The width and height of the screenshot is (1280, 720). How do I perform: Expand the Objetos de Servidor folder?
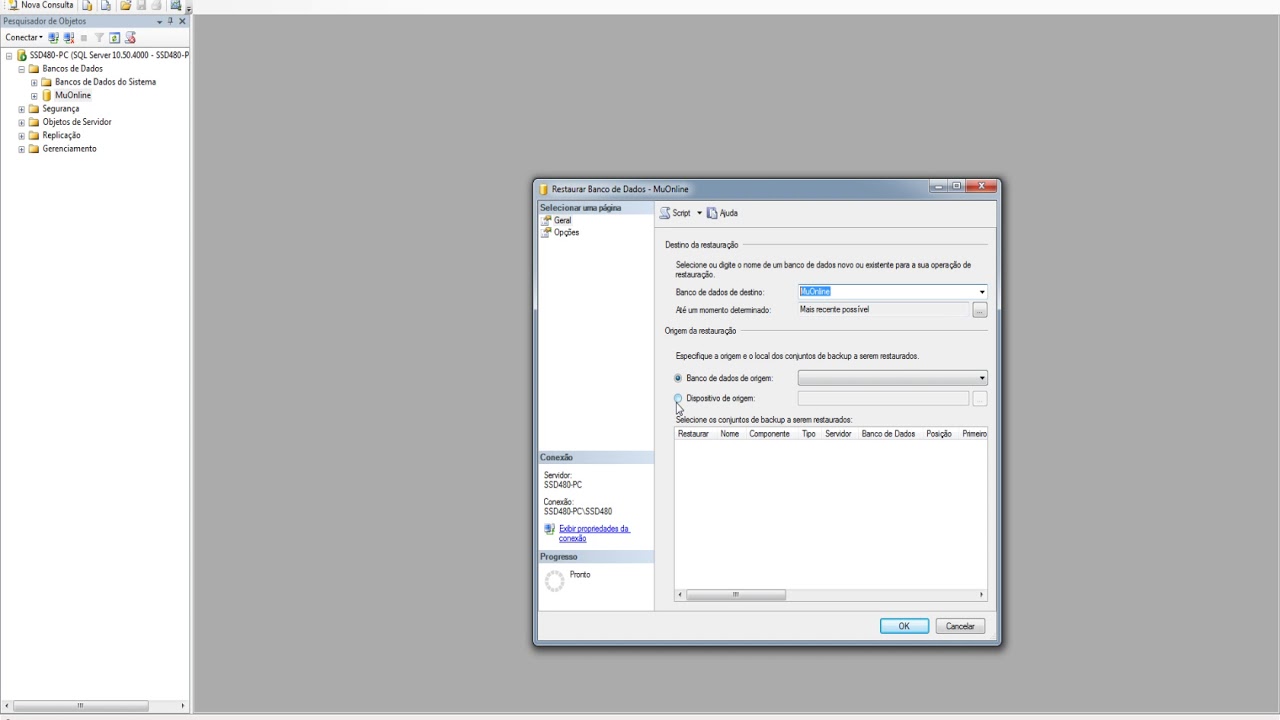tap(21, 122)
